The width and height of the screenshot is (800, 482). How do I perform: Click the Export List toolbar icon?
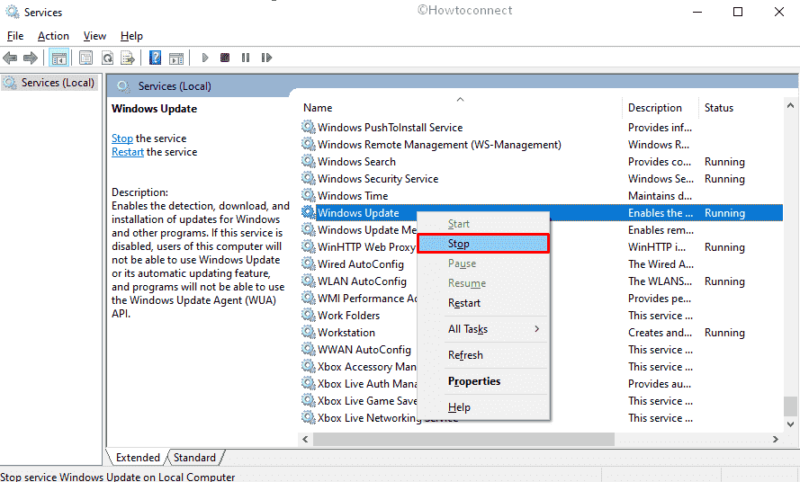127,58
